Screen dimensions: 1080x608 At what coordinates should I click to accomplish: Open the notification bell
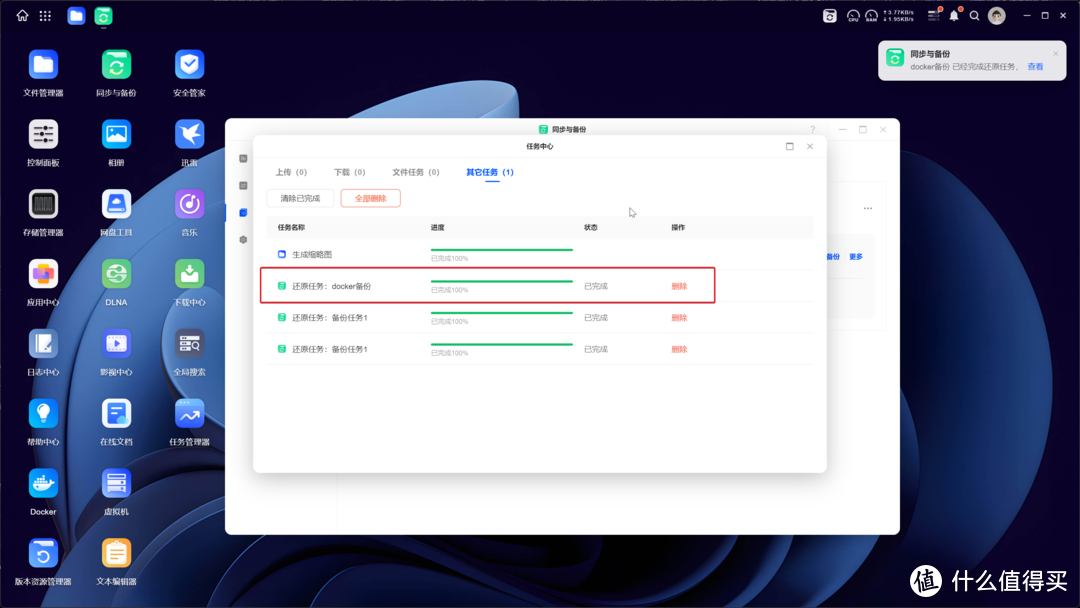click(954, 15)
